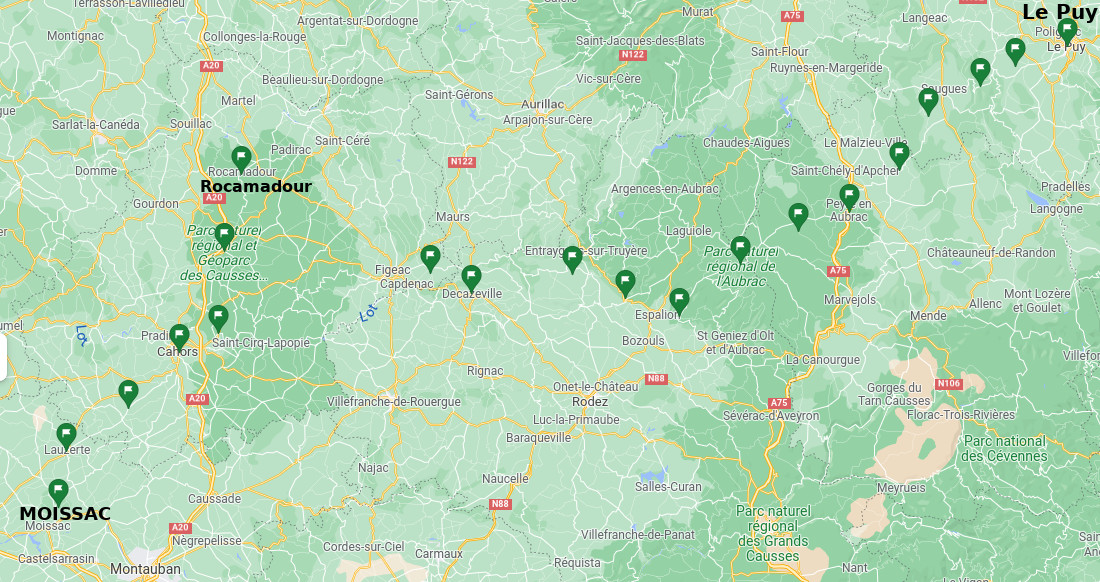1100x582 pixels.
Task: Select the flag marker over Decazeville
Action: coord(471,278)
